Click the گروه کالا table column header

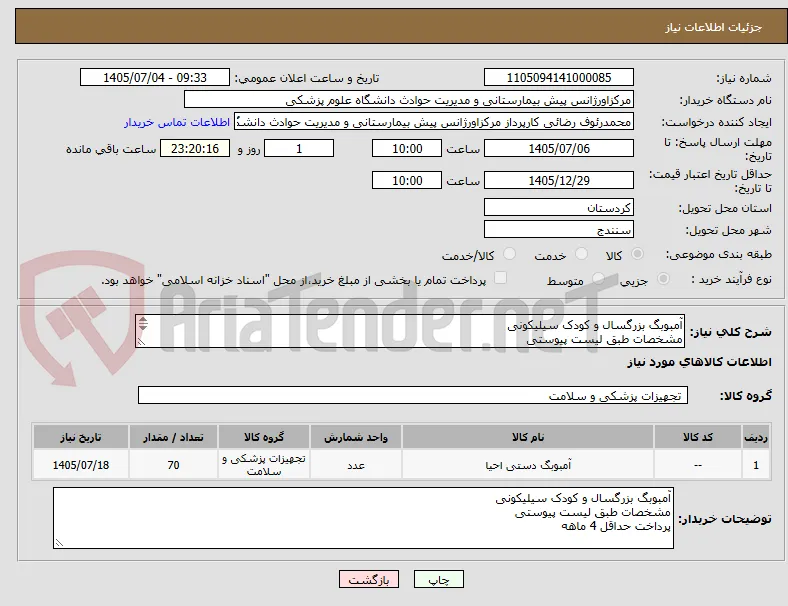click(264, 437)
